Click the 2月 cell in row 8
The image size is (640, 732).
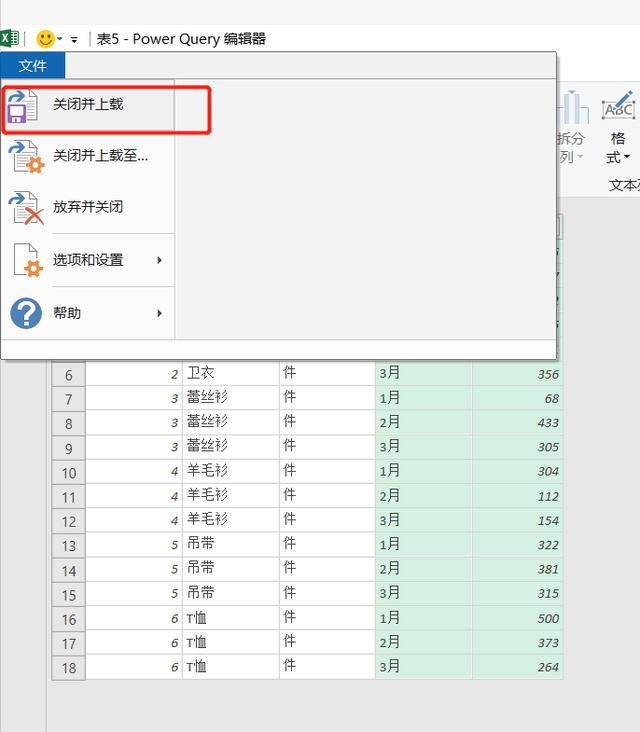coord(423,422)
